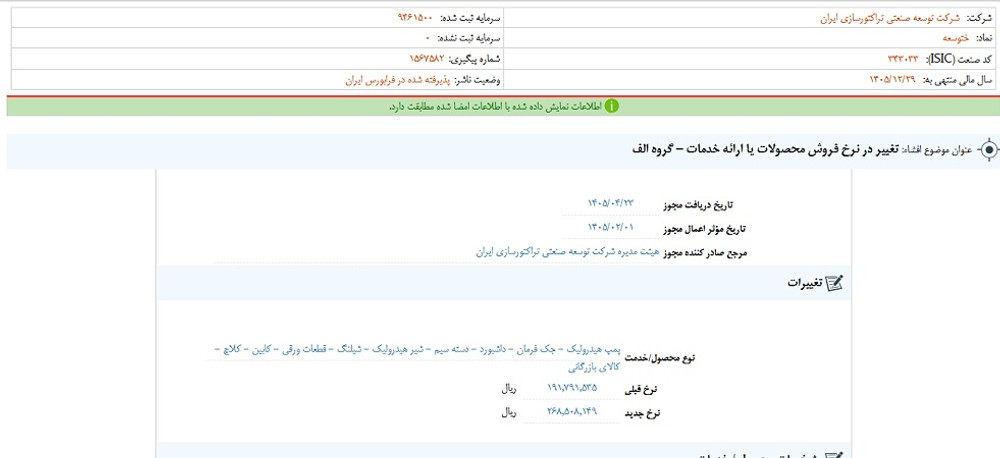Image resolution: width=1000 pixels, height=458 pixels.
Task: Click the کالای بازرگانی product line
Action: (594, 368)
